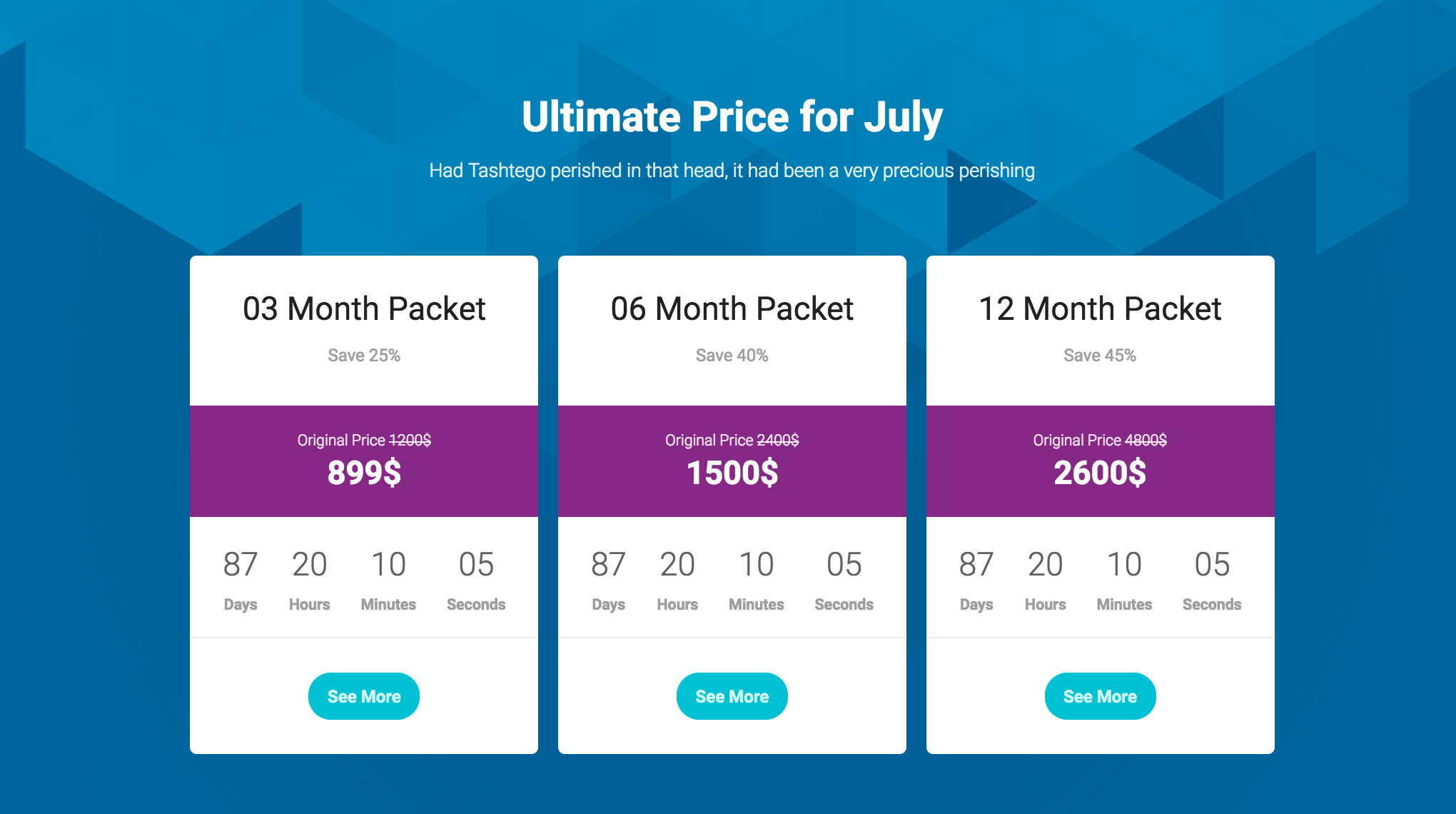The height and width of the screenshot is (814, 1456).
Task: Select the 06 Month Packet title
Action: [x=732, y=308]
